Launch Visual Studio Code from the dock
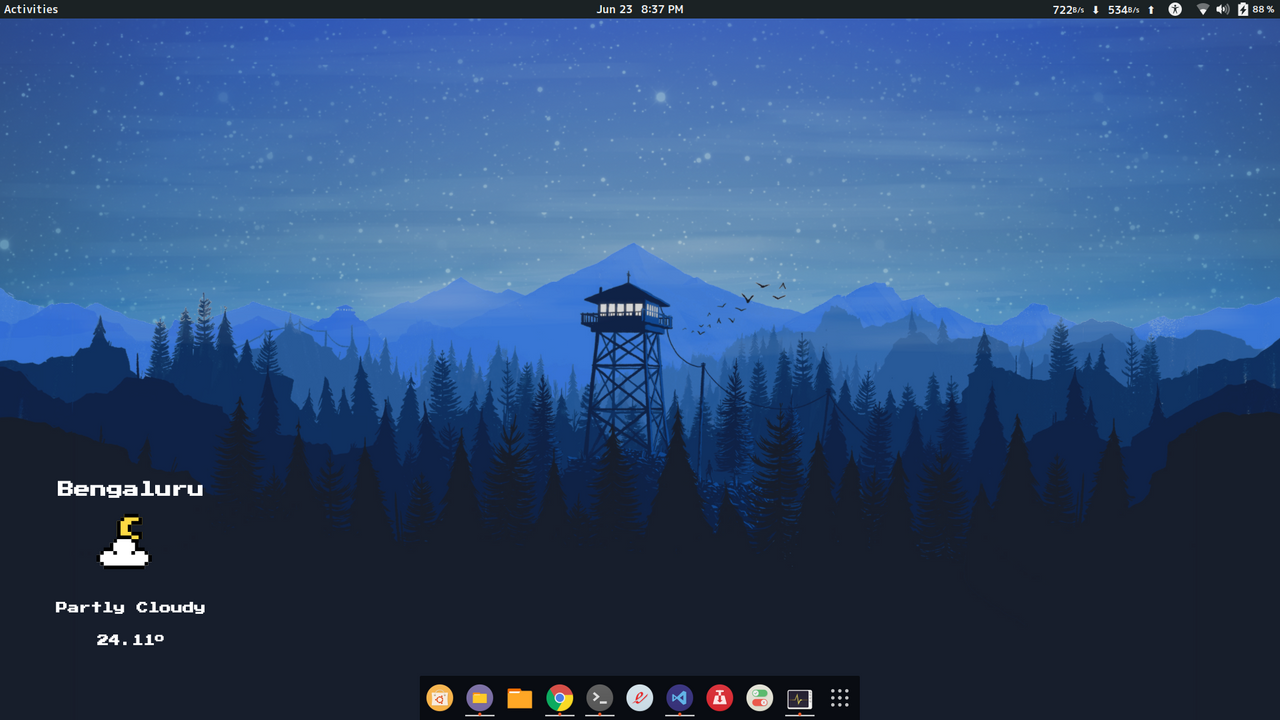 click(680, 698)
